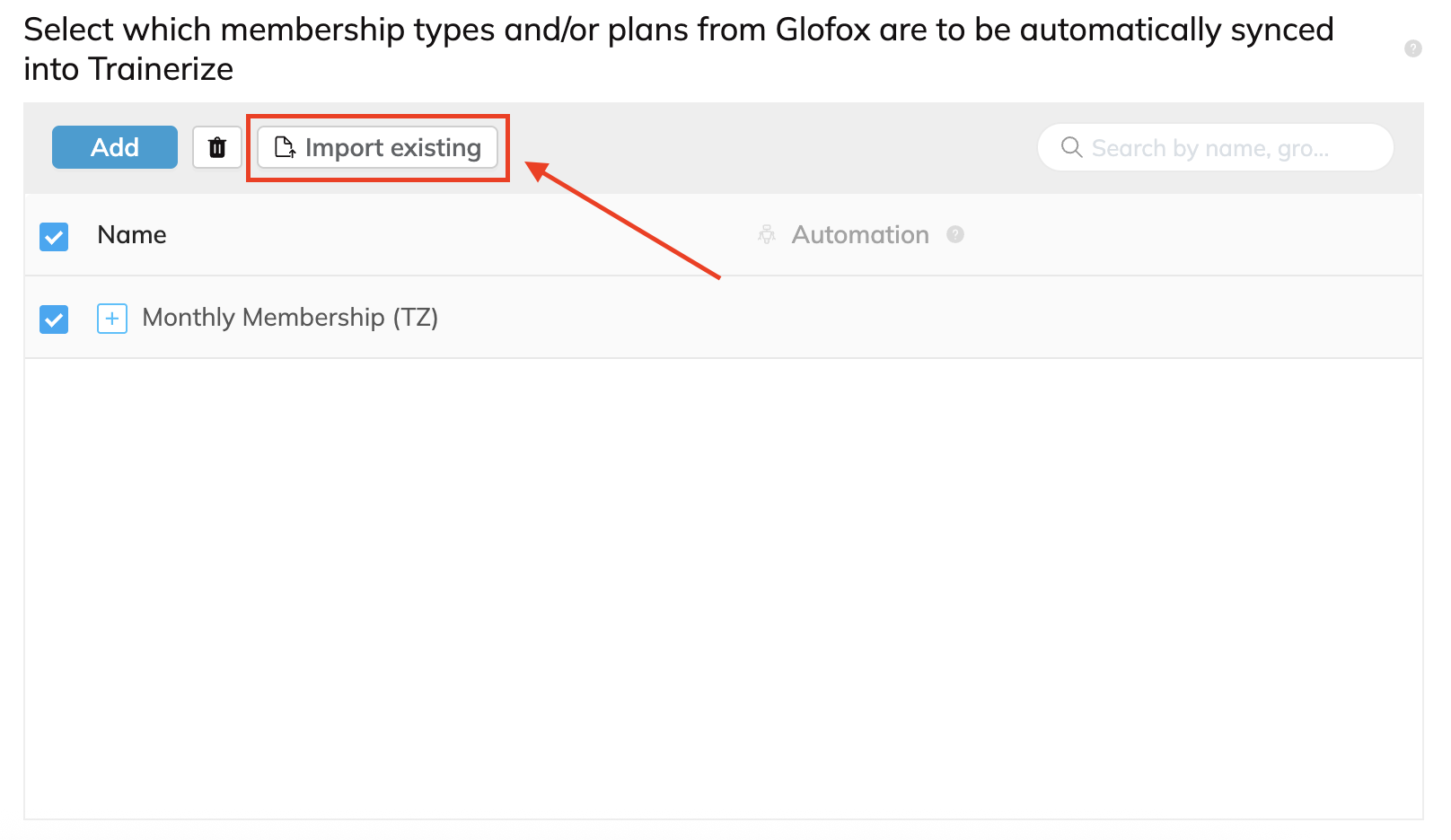Click the membership sync heading text

click(679, 49)
